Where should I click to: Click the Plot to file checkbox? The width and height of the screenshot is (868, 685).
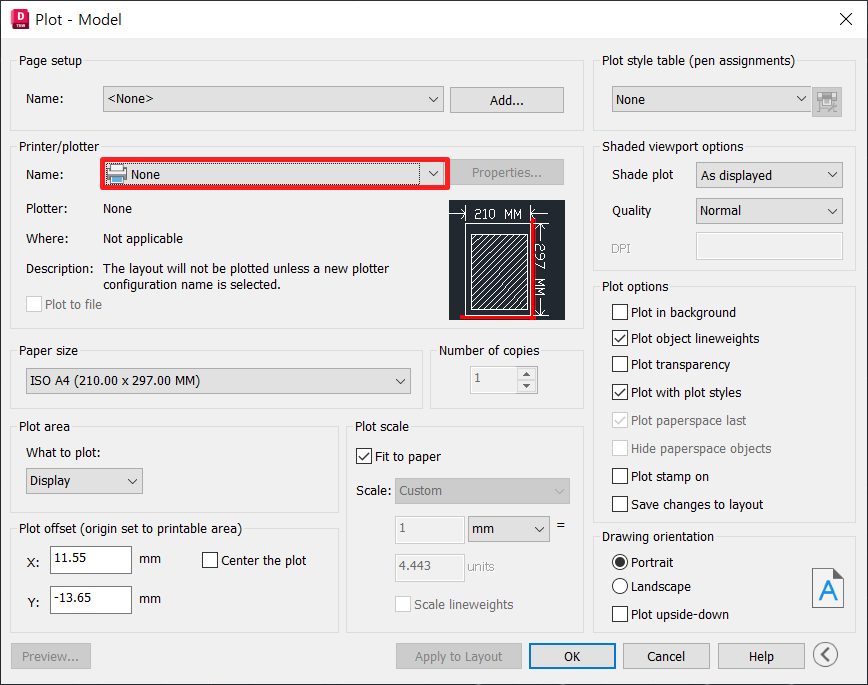[x=34, y=304]
